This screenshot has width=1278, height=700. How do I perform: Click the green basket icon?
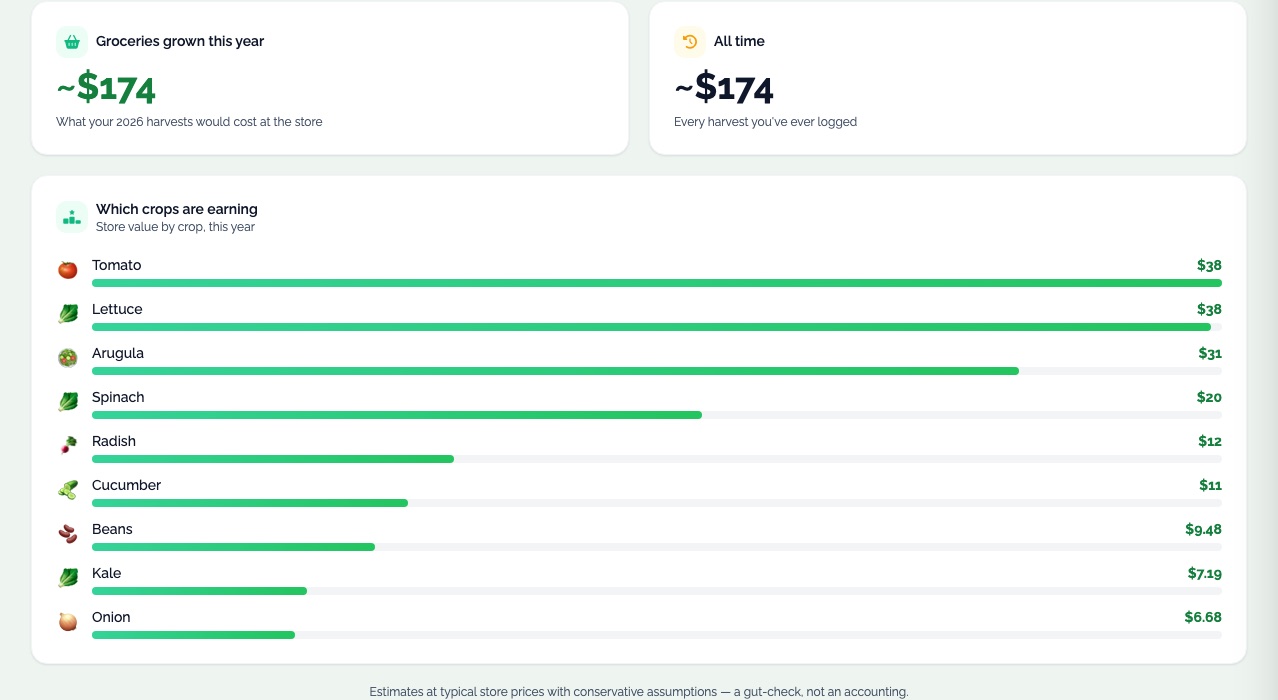tap(72, 42)
